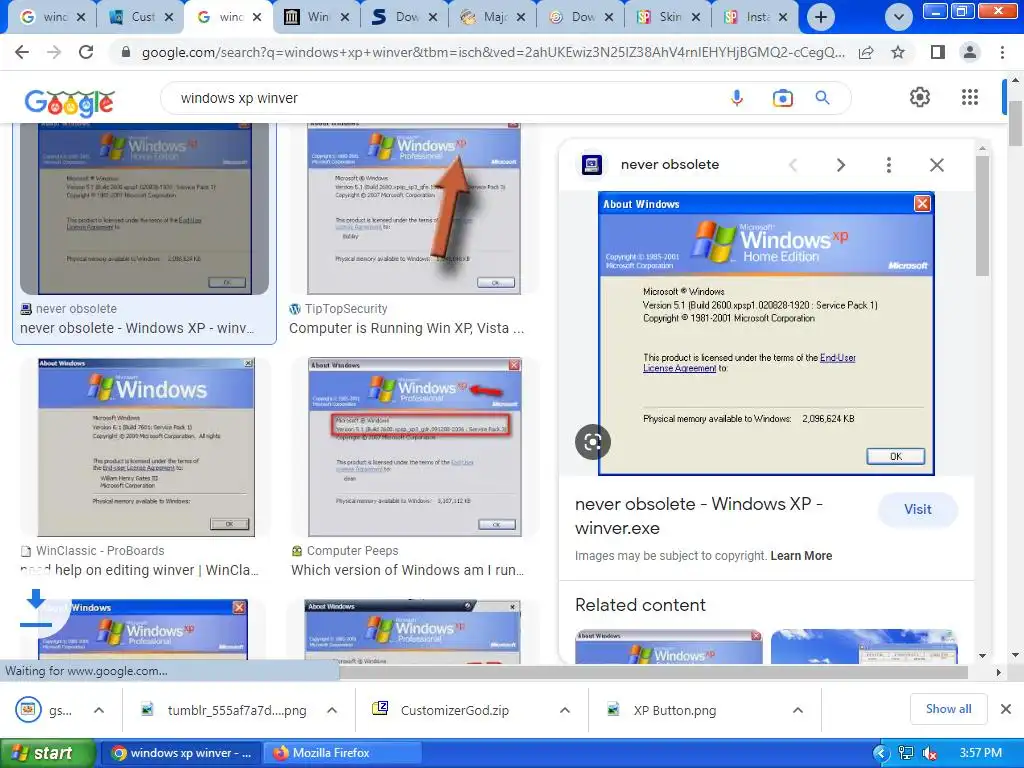Image resolution: width=1024 pixels, height=768 pixels.
Task: Click the browser forward arrow
Action: pyautogui.click(x=54, y=52)
